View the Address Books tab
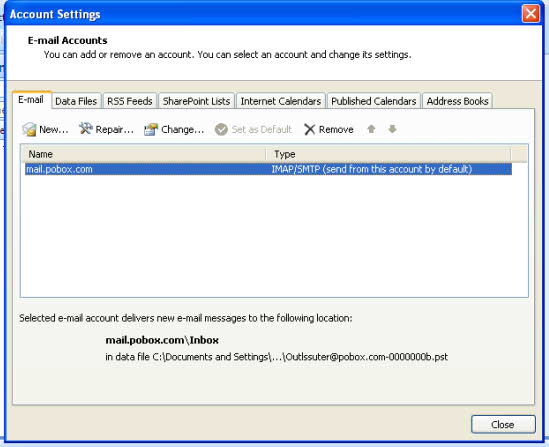This screenshot has width=549, height=447. pos(457,101)
